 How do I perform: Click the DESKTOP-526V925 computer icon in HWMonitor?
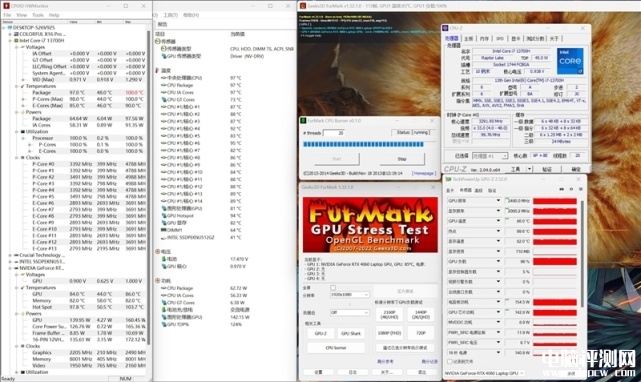tap(10, 27)
